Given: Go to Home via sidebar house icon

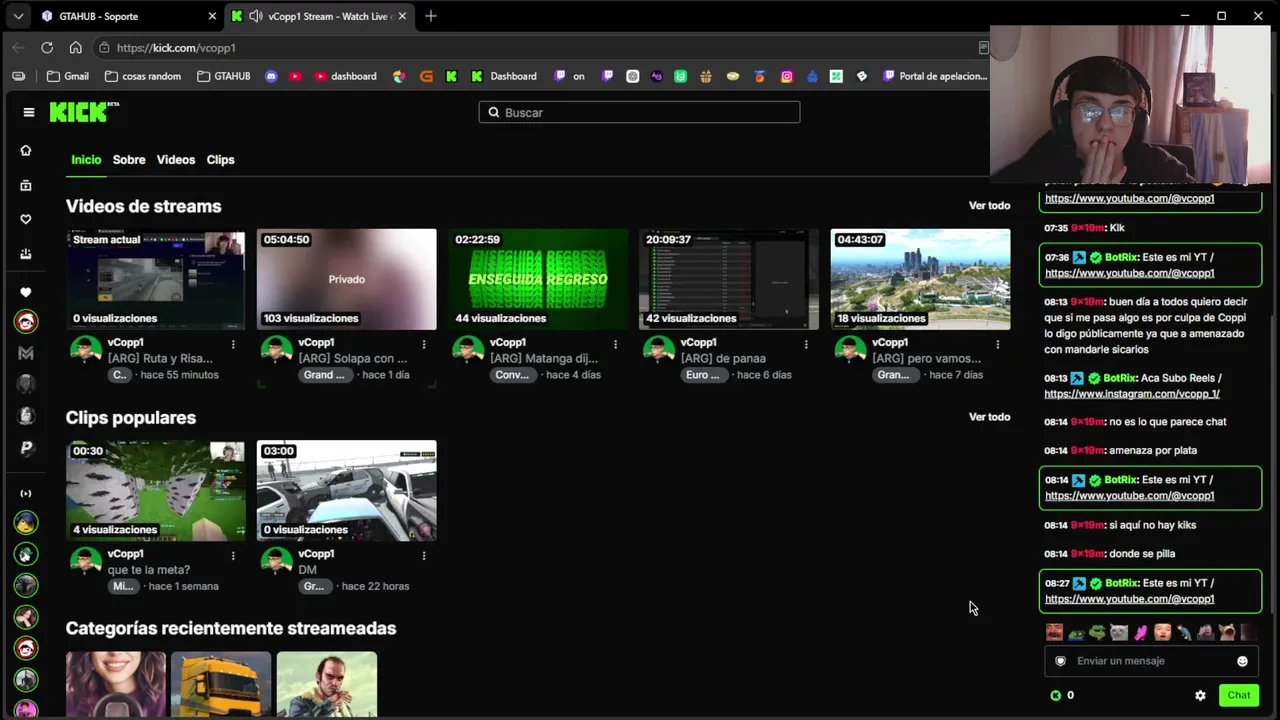Looking at the screenshot, I should click(x=26, y=150).
